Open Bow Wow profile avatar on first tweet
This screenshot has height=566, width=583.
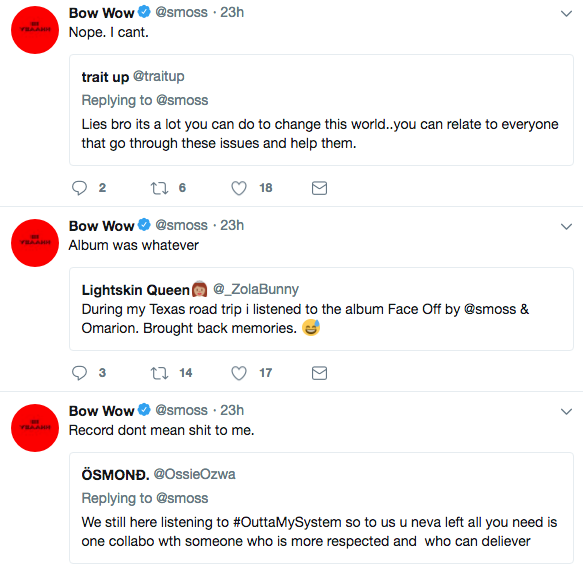coord(35,30)
